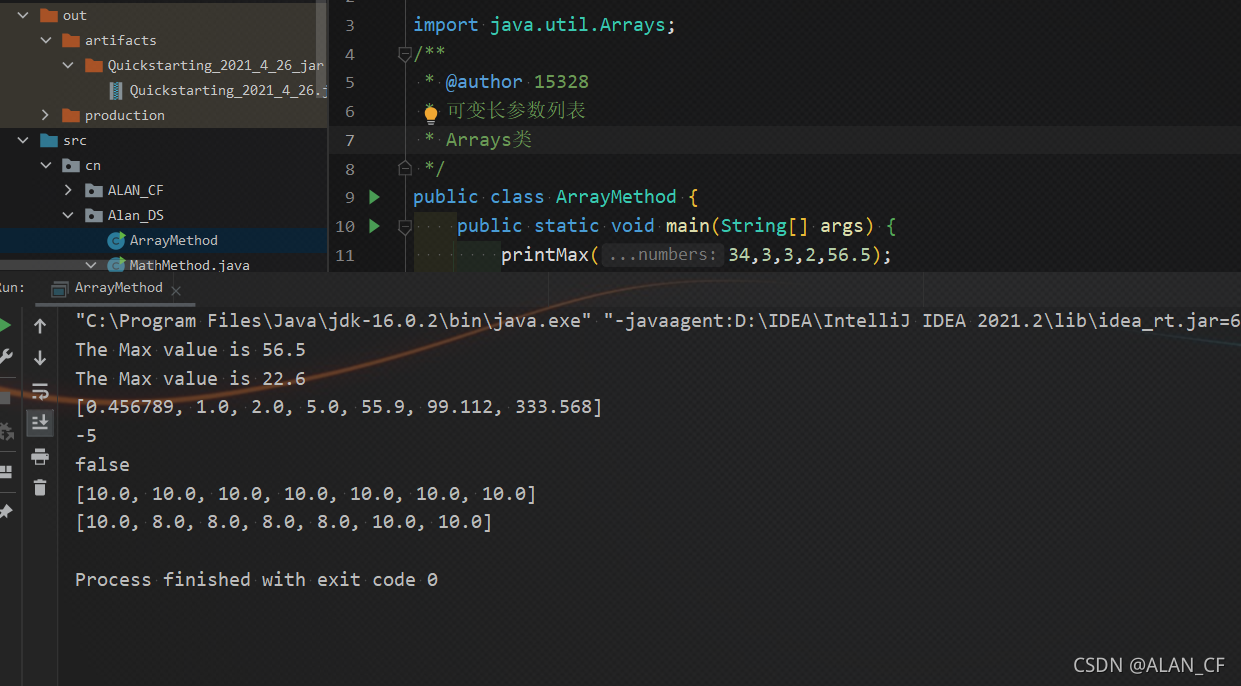Image resolution: width=1241 pixels, height=686 pixels.
Task: Run the ArrayMethod class from gutter arrow
Action: pyautogui.click(x=374, y=196)
